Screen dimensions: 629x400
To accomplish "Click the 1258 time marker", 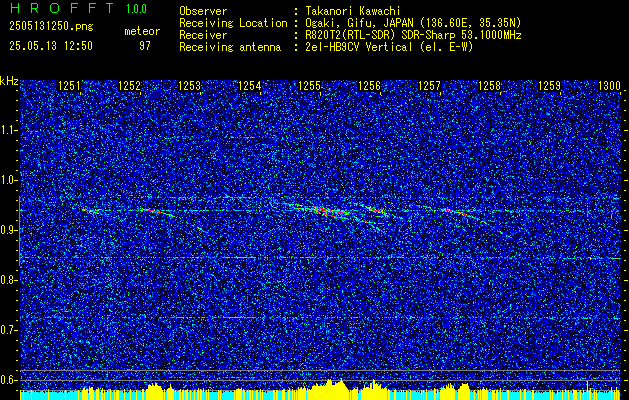I will click(x=489, y=86).
